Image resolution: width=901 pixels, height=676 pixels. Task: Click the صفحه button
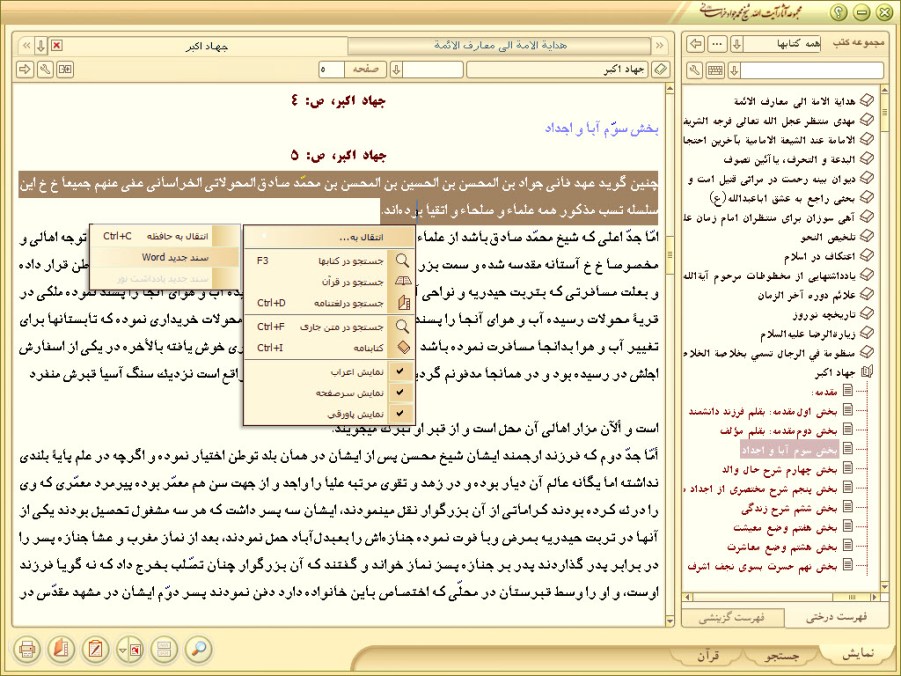pos(365,70)
